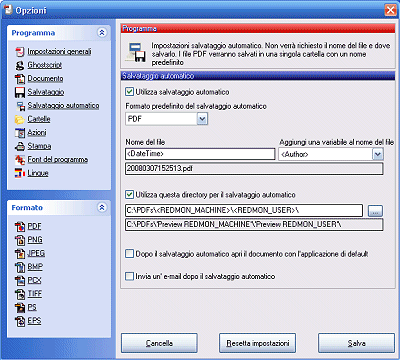
Task: Open the Stampa settings
Action: click(x=39, y=146)
